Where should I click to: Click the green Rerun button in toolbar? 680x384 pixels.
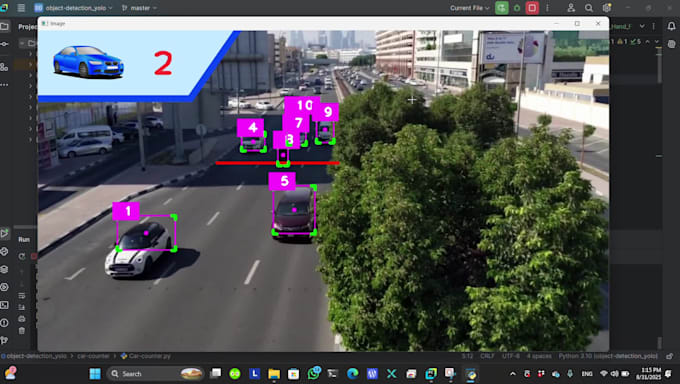502,8
